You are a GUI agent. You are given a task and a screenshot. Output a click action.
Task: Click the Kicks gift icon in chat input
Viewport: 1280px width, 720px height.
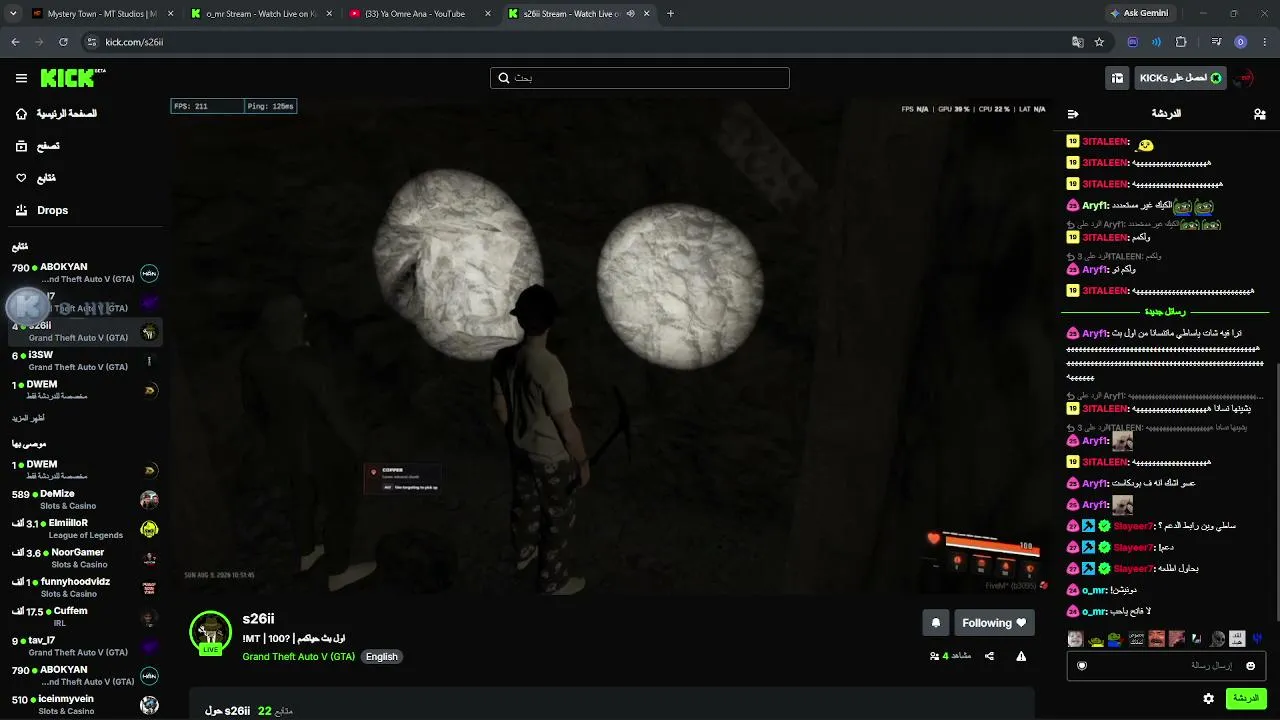pos(1082,665)
